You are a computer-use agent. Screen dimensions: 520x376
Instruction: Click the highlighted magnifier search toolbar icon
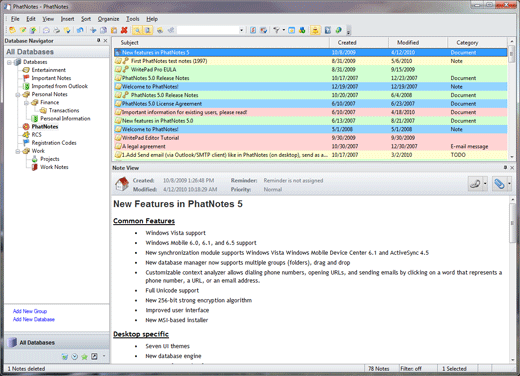pyautogui.click(x=137, y=30)
